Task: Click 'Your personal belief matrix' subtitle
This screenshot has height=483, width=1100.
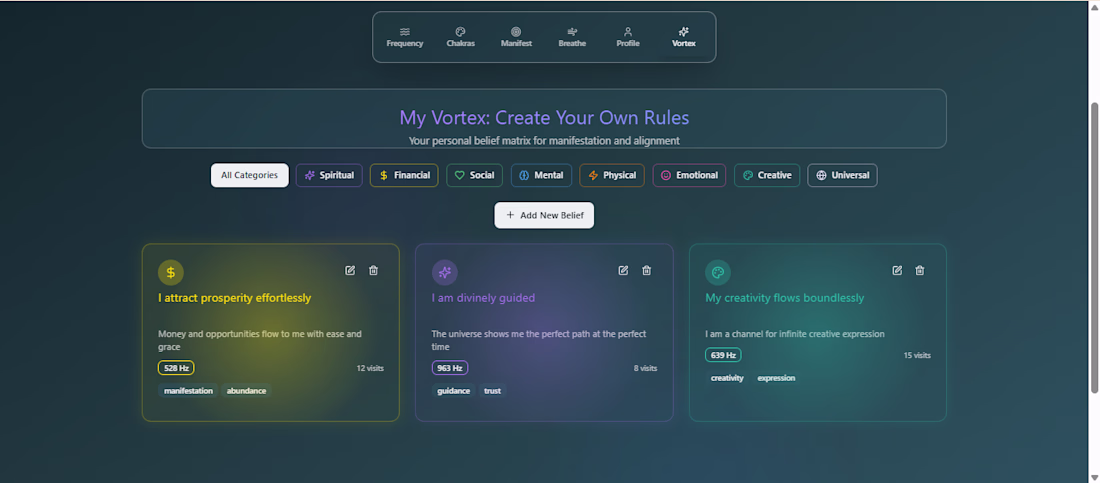Action: click(x=544, y=140)
